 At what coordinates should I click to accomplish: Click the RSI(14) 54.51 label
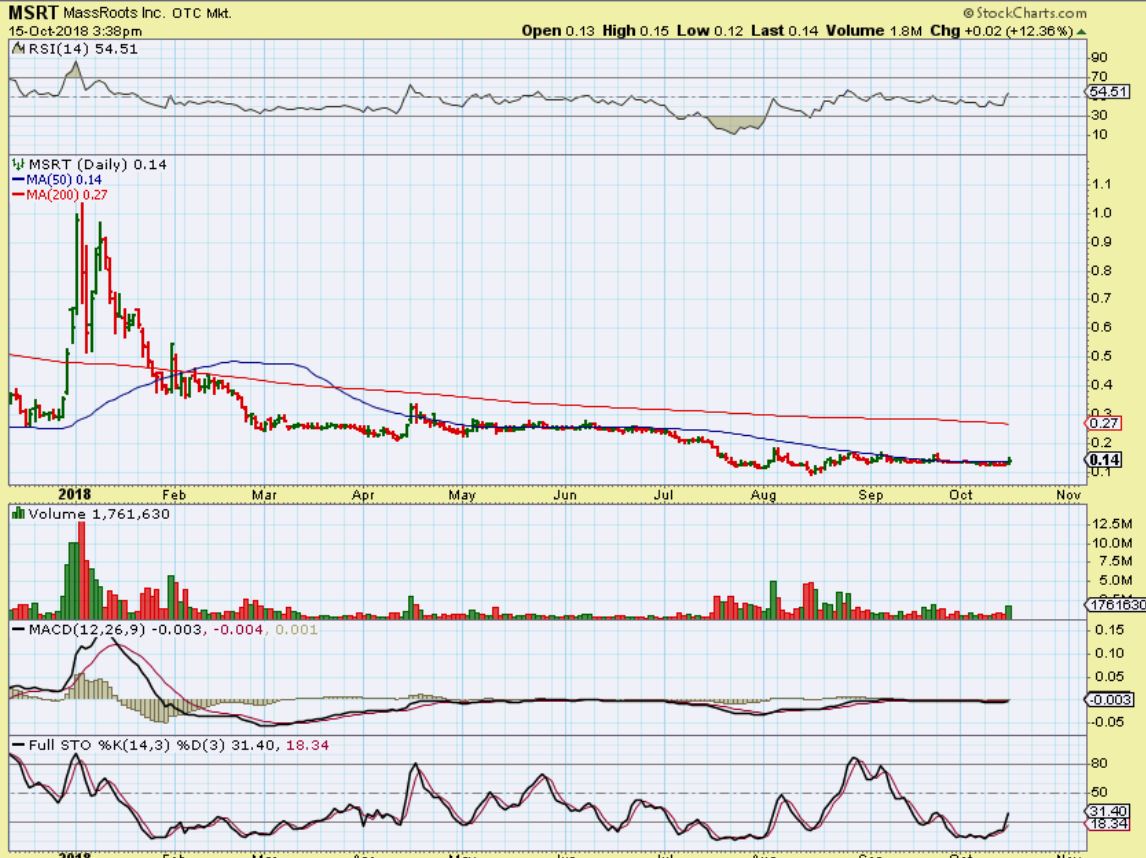83,49
